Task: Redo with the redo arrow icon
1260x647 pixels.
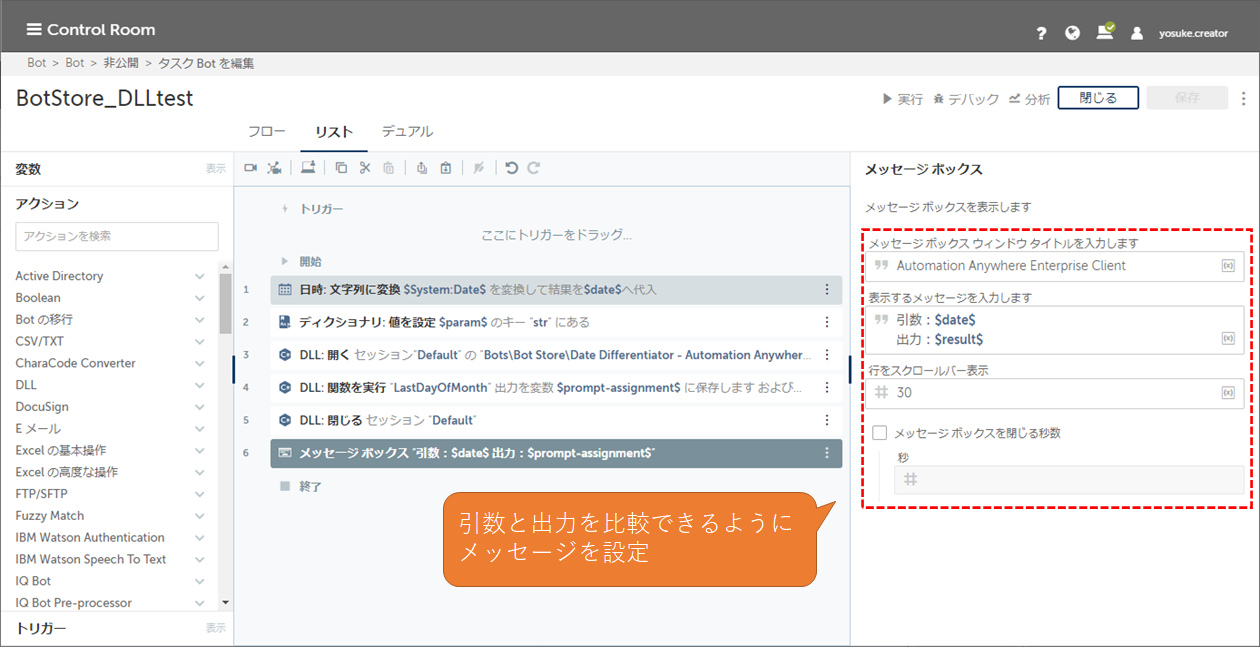Action: tap(534, 168)
